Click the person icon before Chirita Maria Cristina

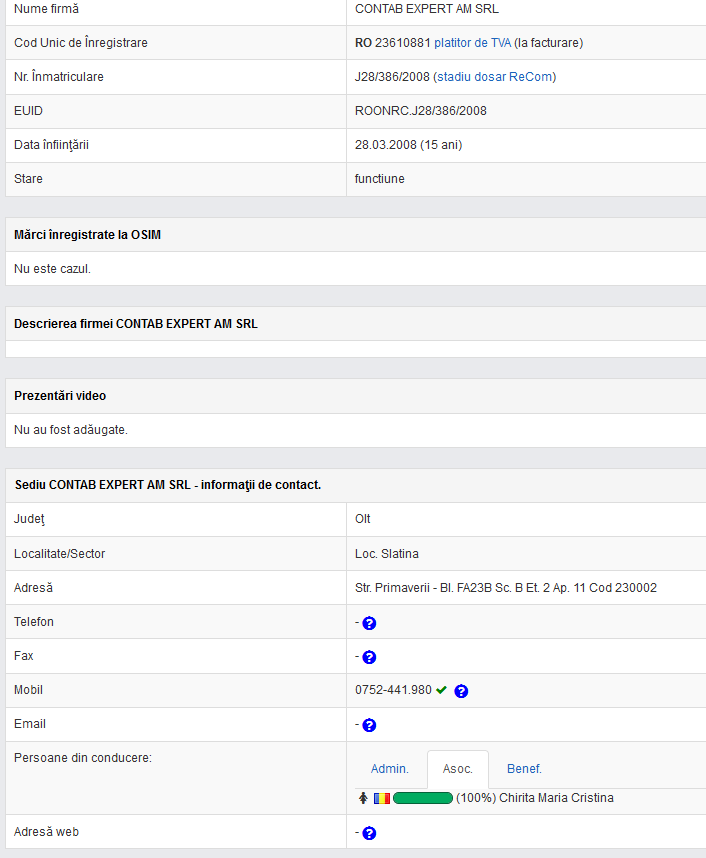pyautogui.click(x=363, y=798)
